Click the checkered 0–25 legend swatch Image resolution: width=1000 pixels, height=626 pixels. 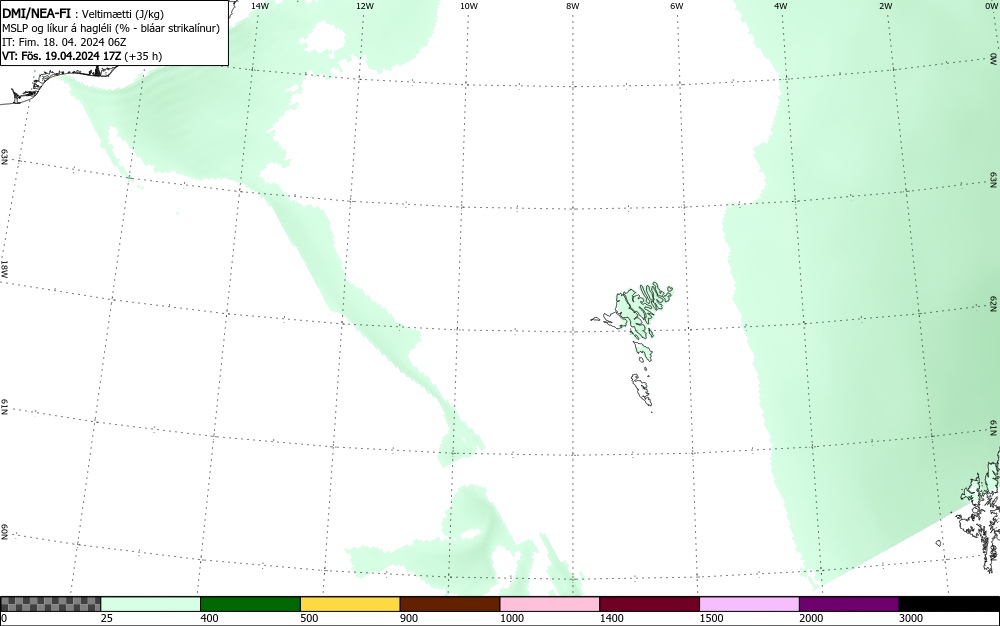[50, 604]
